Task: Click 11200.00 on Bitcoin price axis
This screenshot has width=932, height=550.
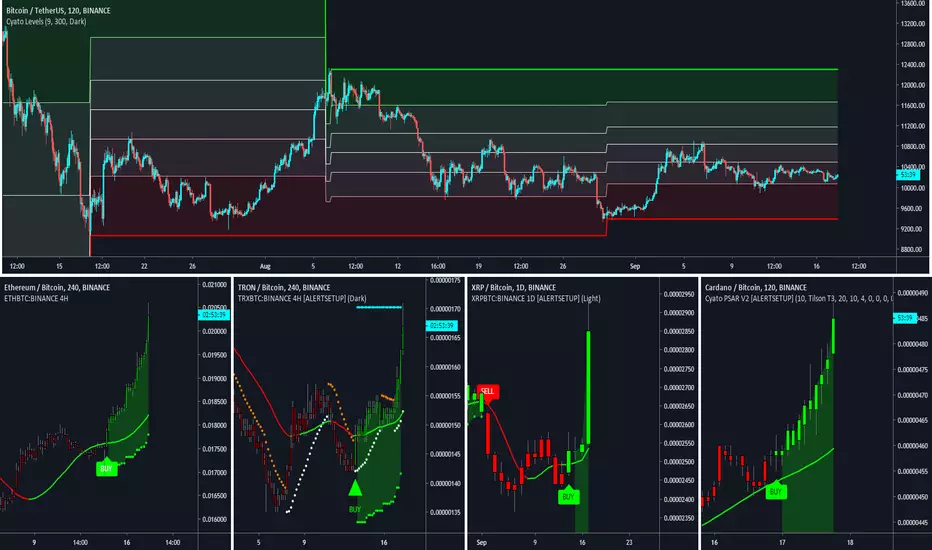Action: pos(912,126)
